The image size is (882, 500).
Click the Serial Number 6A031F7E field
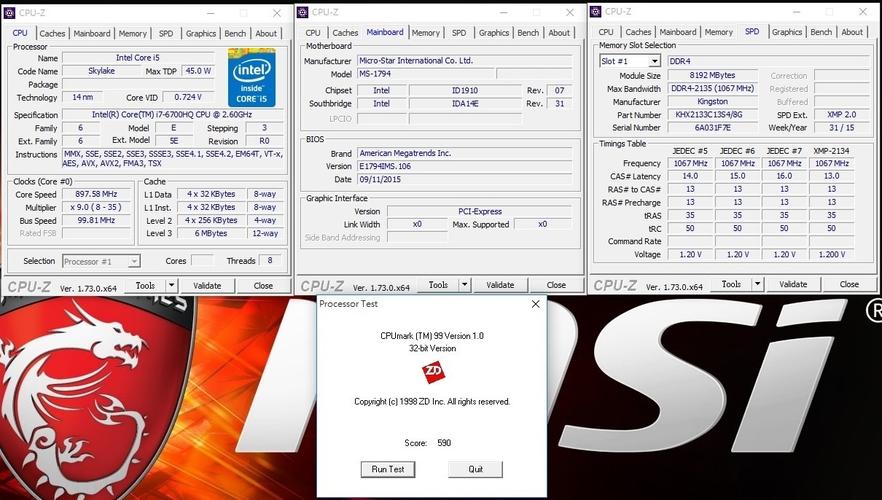tap(712, 128)
